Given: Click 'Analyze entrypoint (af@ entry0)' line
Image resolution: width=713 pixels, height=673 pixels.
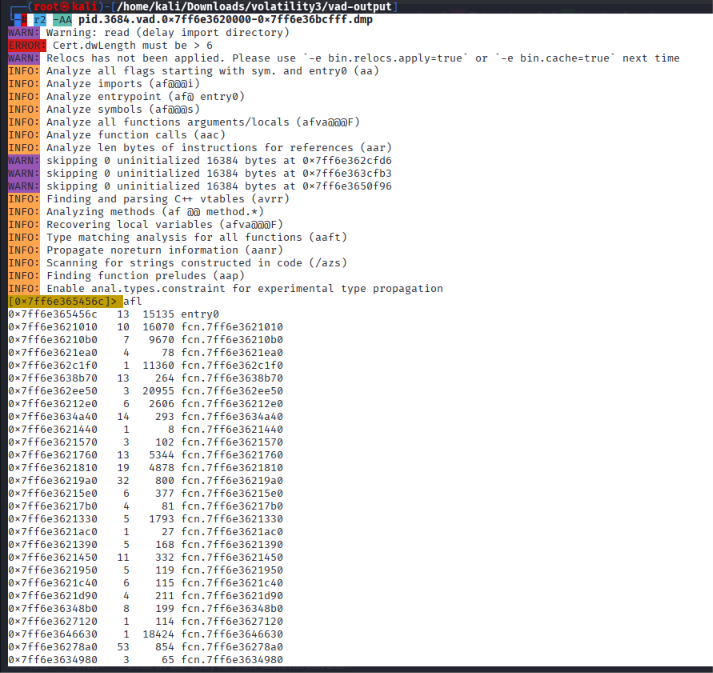Looking at the screenshot, I should [x=145, y=96].
